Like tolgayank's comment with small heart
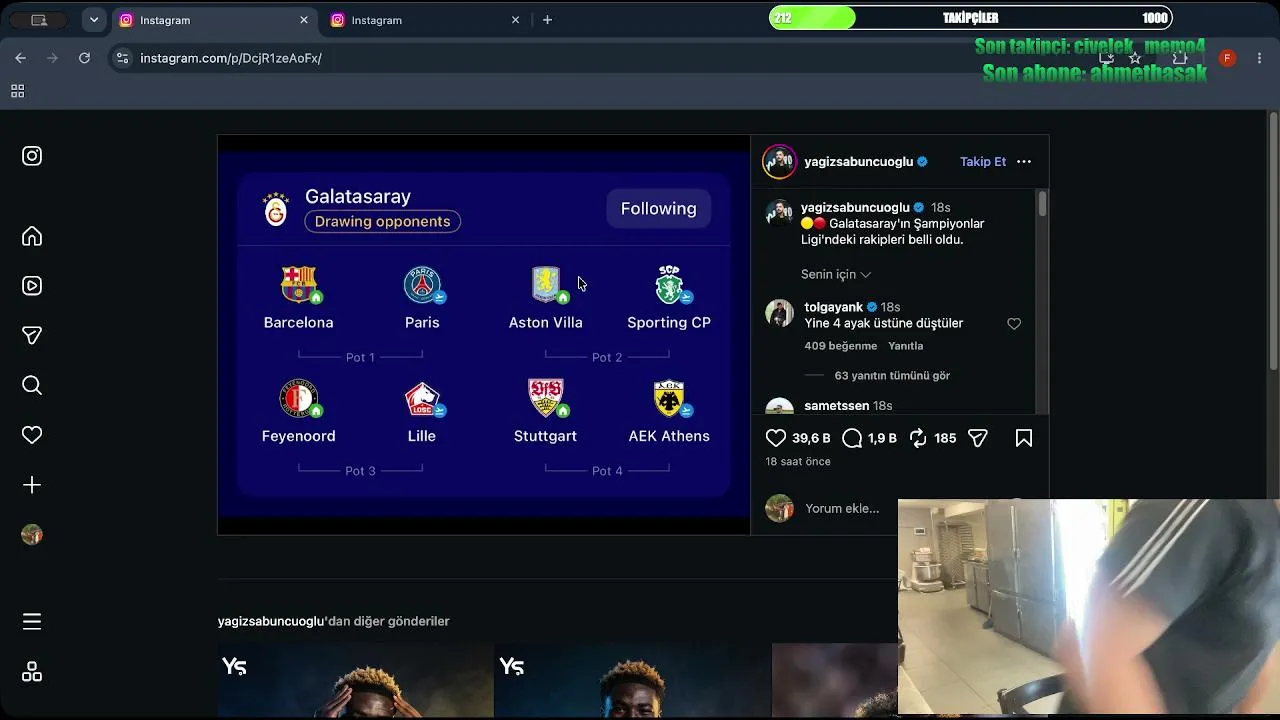 [x=1014, y=324]
